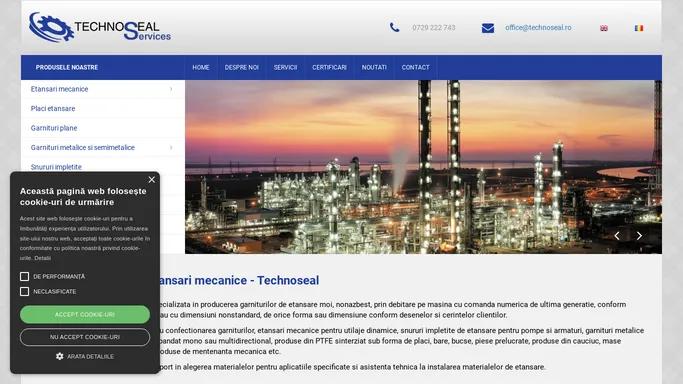Go to previous slide arrow

click(x=617, y=236)
